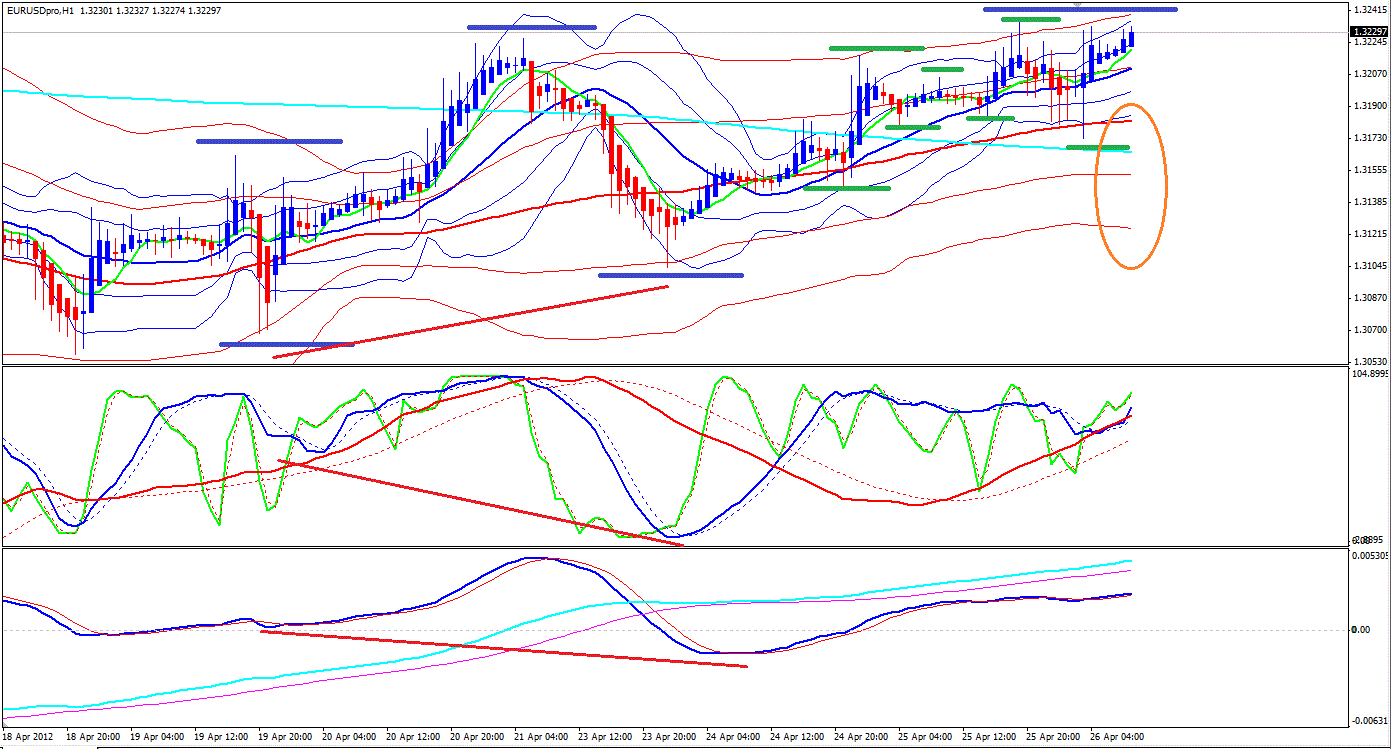Click the -0.00631 indicator scale value

1368,720
